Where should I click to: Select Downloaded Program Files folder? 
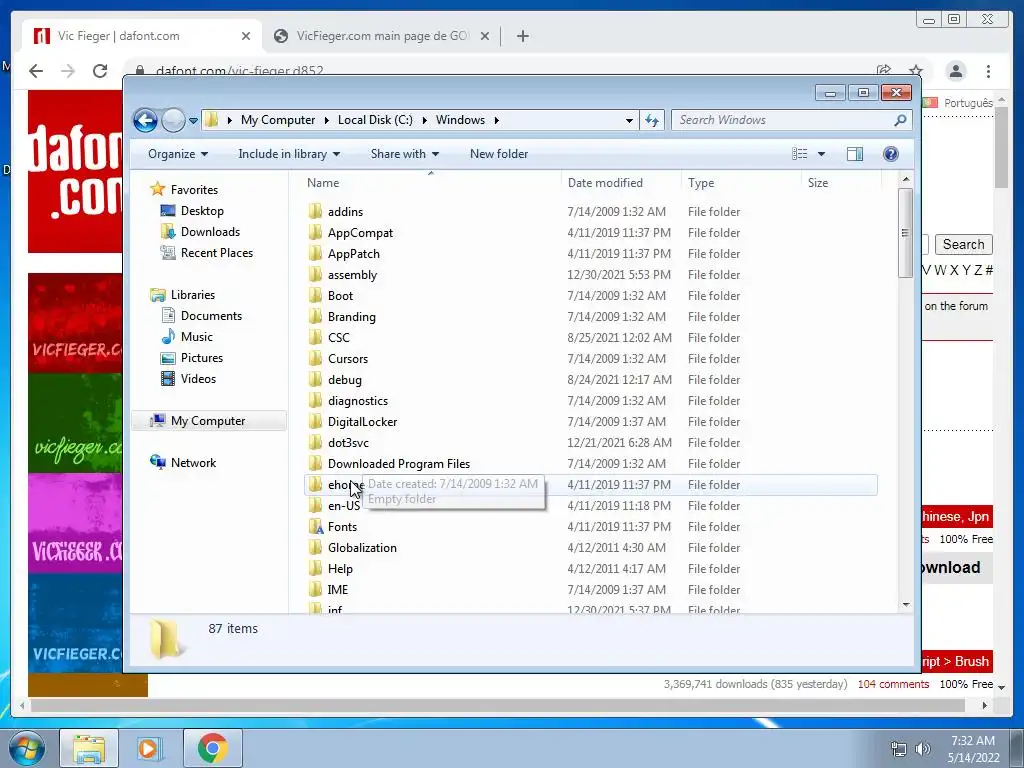pos(398,464)
